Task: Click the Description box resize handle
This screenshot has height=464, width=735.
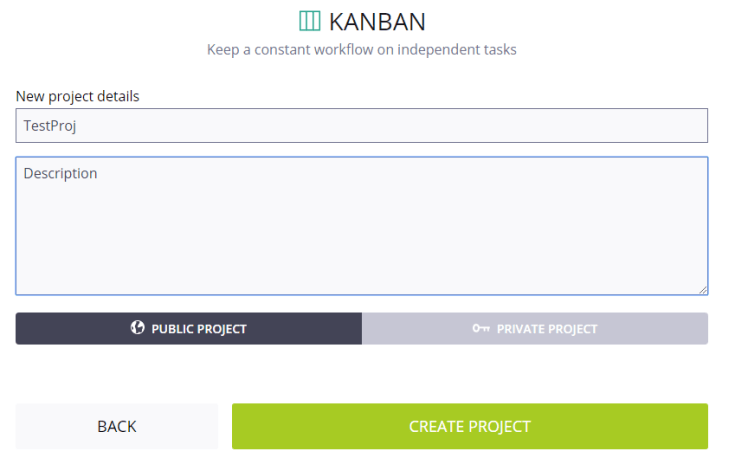Action: pyautogui.click(x=703, y=290)
